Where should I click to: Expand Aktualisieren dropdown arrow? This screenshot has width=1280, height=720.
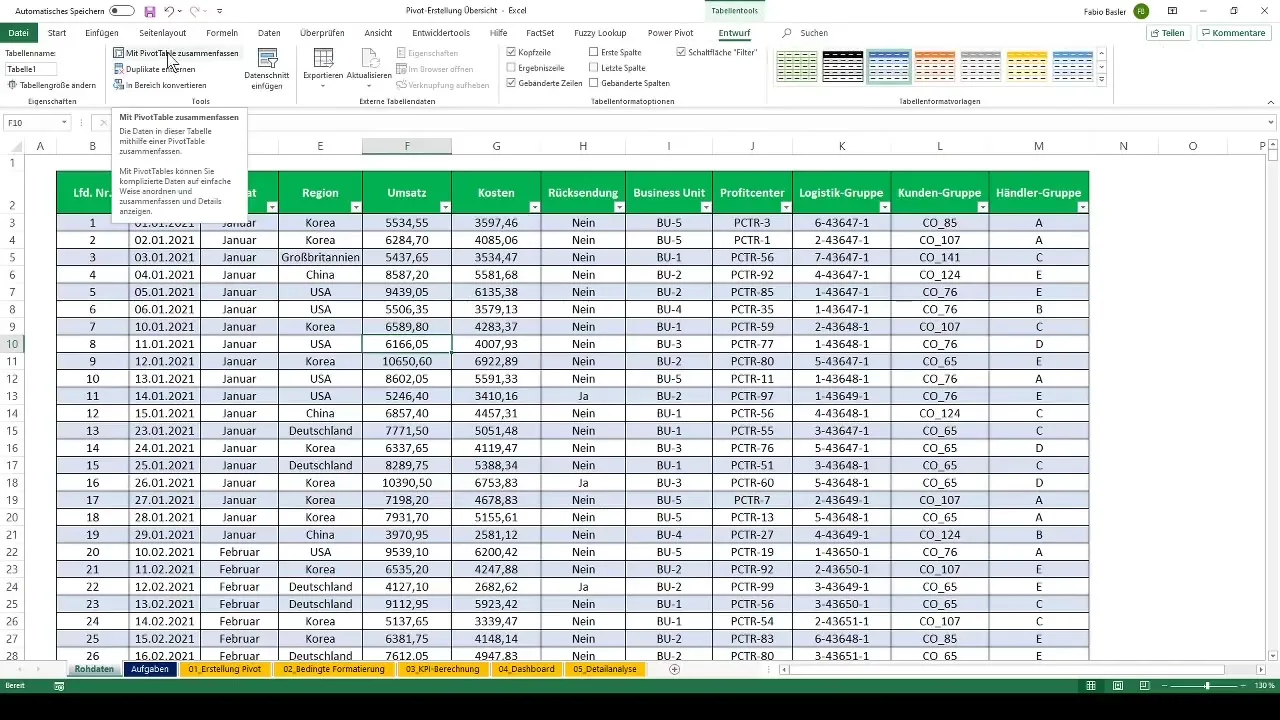(369, 86)
